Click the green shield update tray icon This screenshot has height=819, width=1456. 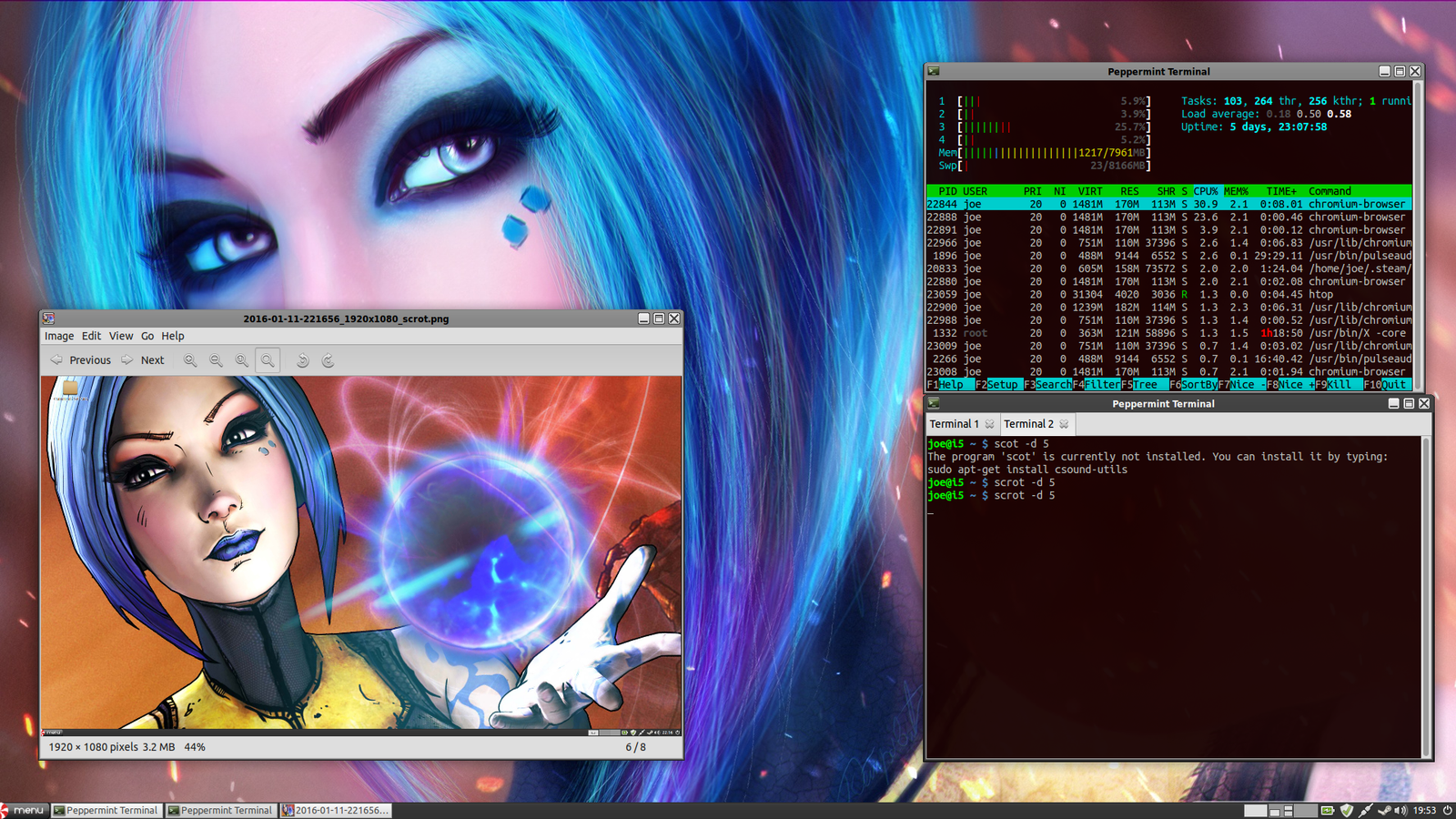pyautogui.click(x=1347, y=810)
